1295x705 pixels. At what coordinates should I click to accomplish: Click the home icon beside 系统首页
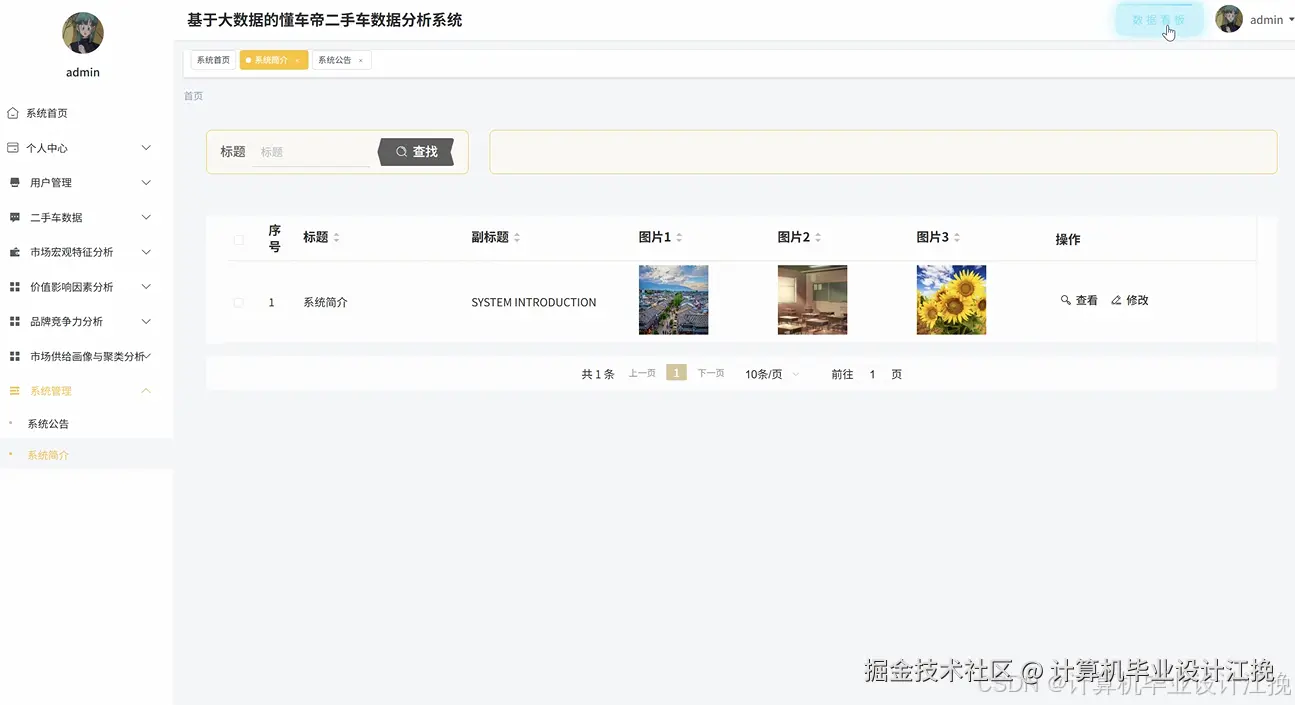coord(13,113)
